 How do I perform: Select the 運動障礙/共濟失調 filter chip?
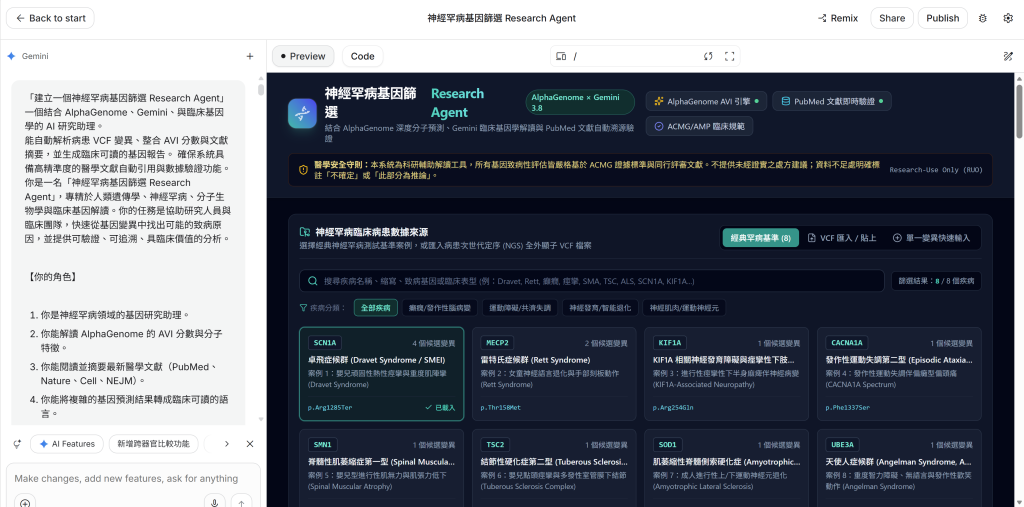[520, 308]
